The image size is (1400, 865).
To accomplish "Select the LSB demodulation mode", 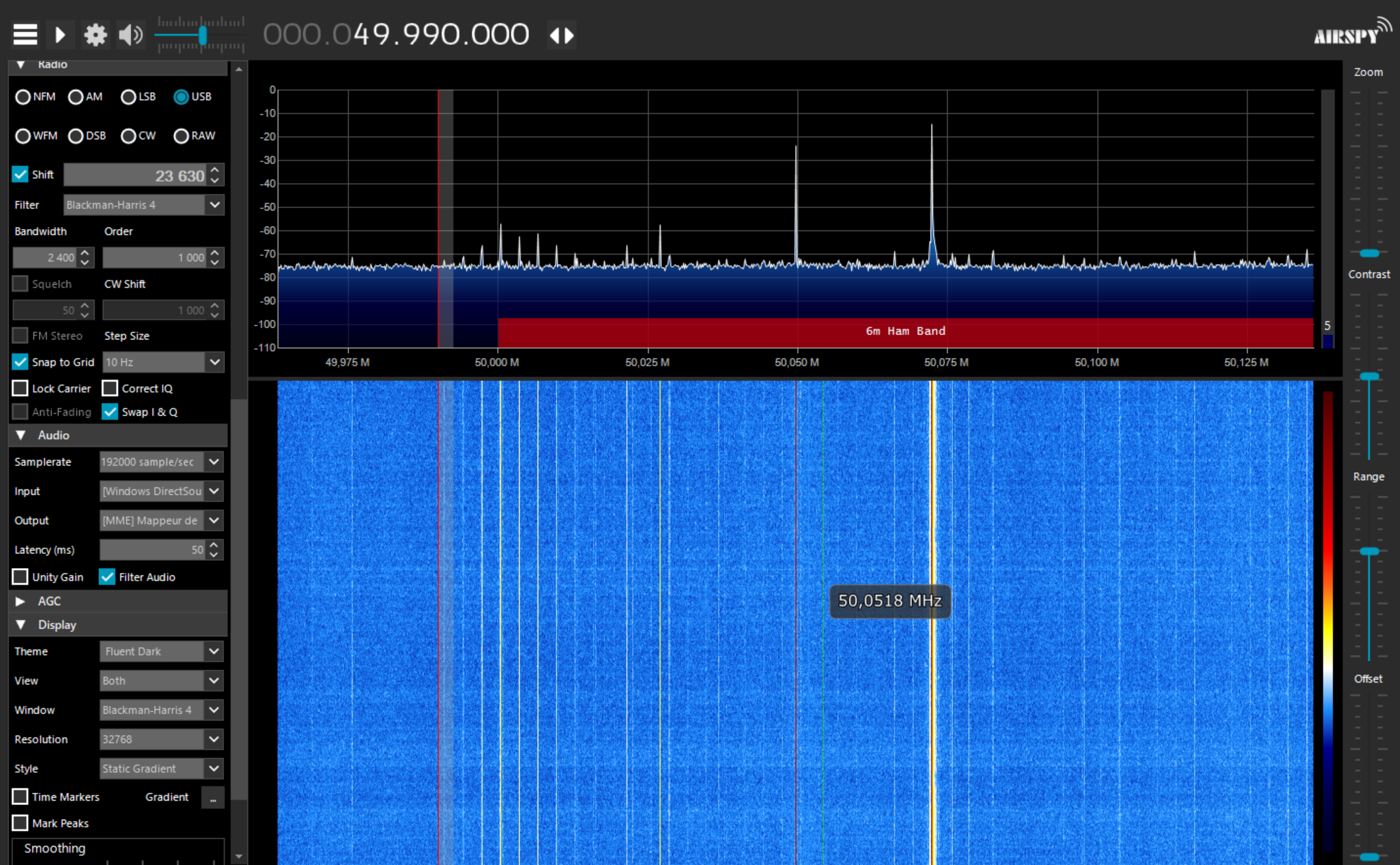I will click(x=129, y=97).
